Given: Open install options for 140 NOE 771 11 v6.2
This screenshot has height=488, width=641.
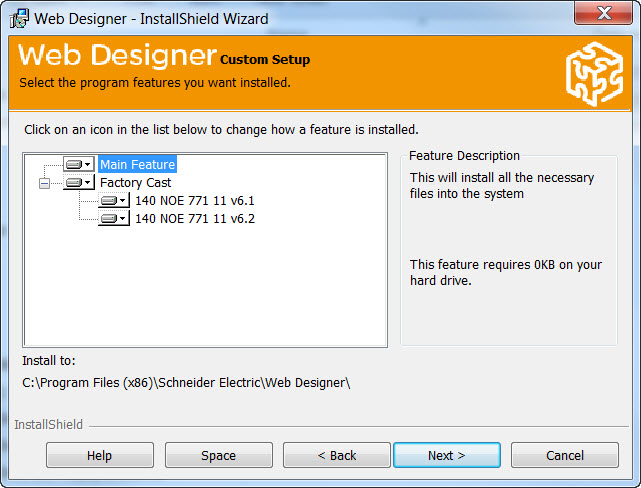Looking at the screenshot, I should 114,219.
